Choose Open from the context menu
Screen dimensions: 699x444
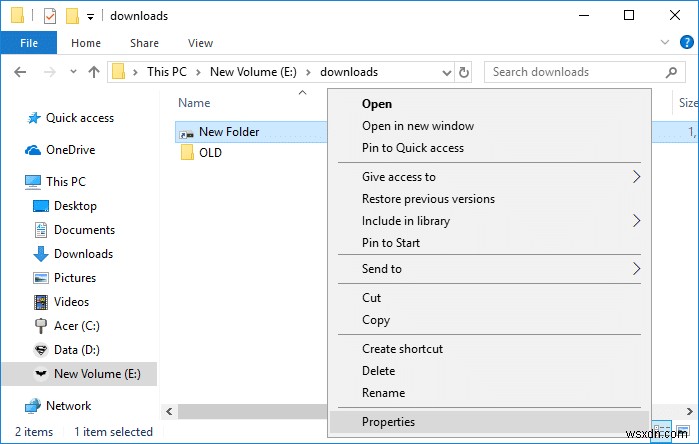coord(489,104)
